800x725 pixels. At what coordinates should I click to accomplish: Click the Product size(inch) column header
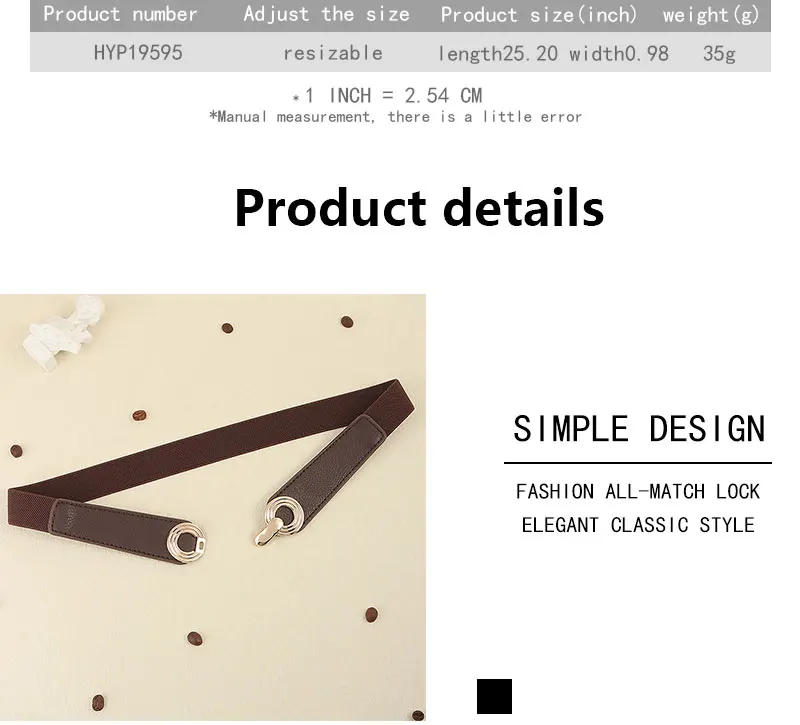pos(539,15)
